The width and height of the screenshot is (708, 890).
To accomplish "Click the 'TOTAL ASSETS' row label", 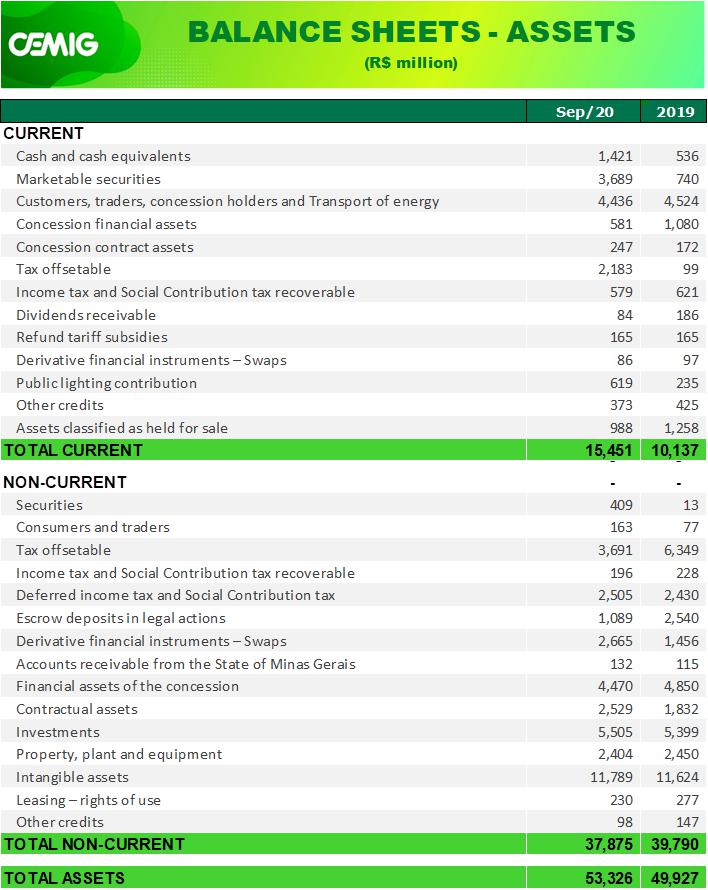I will (x=65, y=878).
